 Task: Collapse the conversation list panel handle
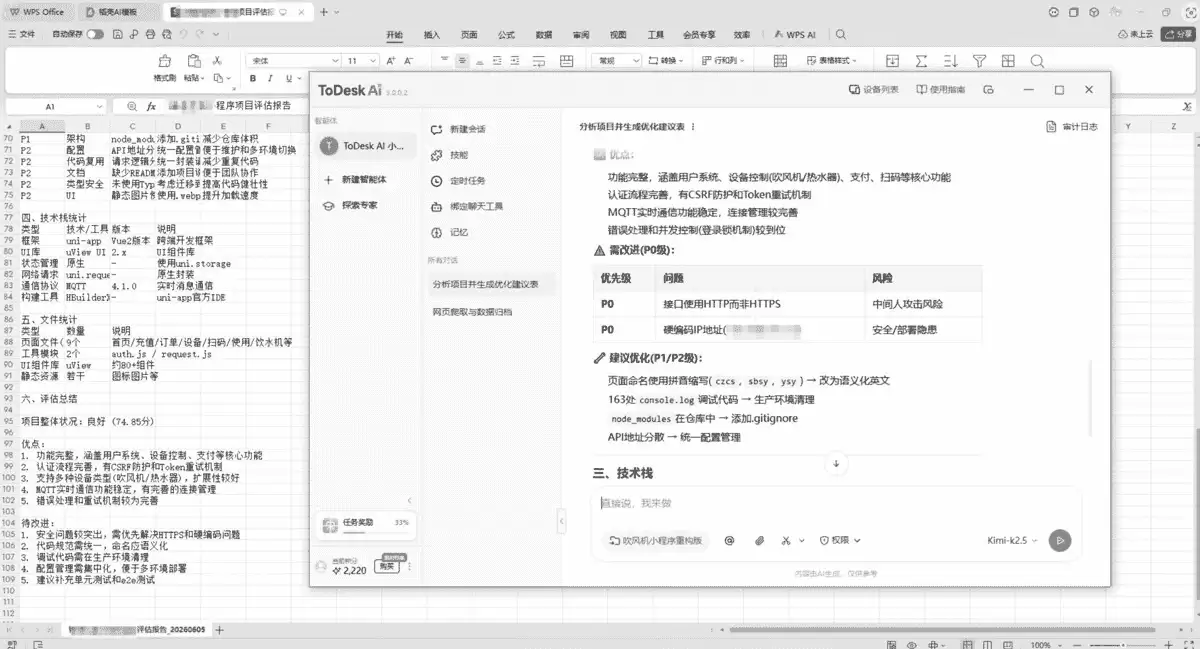tap(561, 520)
